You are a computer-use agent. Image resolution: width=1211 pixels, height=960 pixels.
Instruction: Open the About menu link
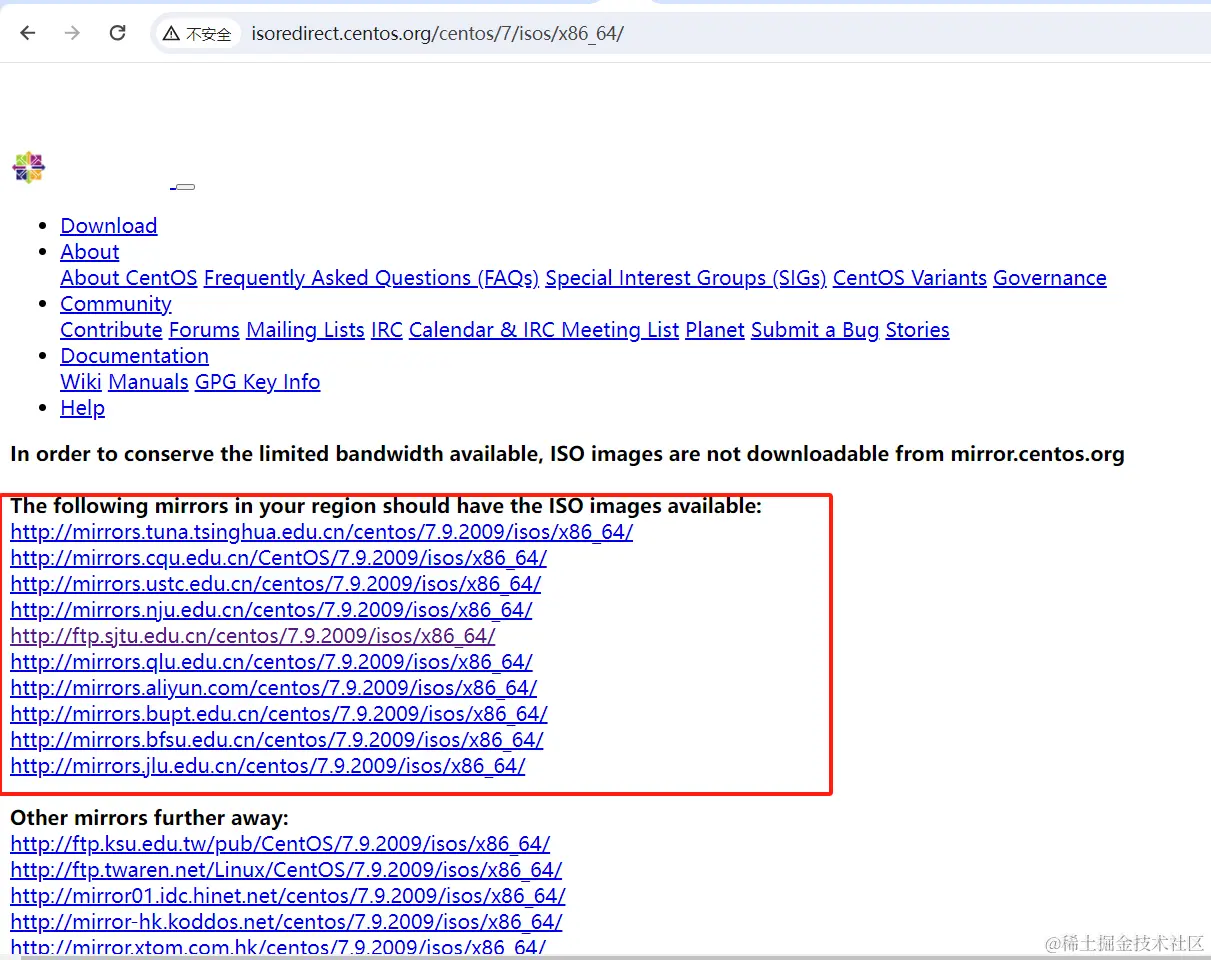[x=90, y=252]
